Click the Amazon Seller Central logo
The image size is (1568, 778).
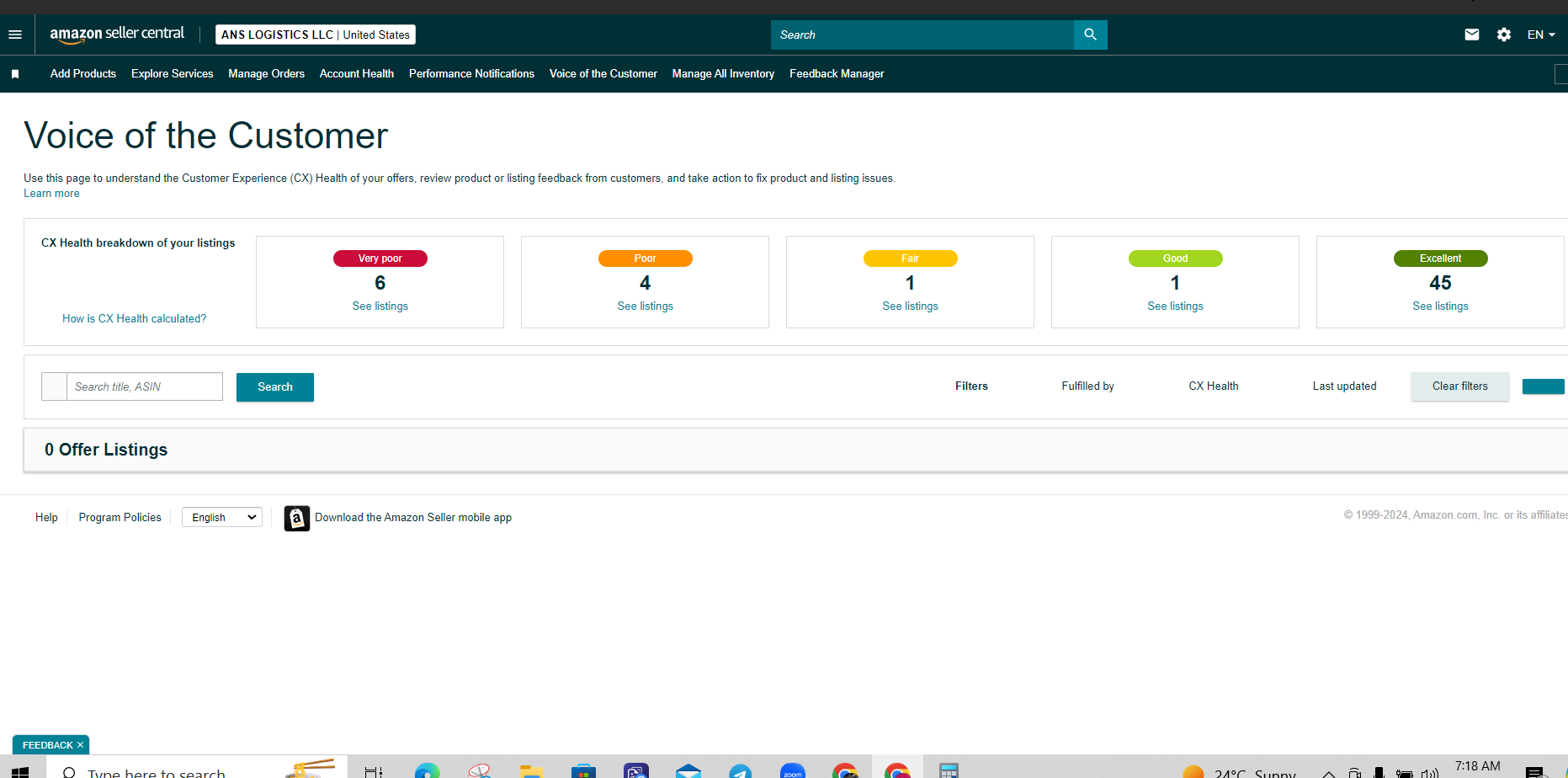point(117,35)
